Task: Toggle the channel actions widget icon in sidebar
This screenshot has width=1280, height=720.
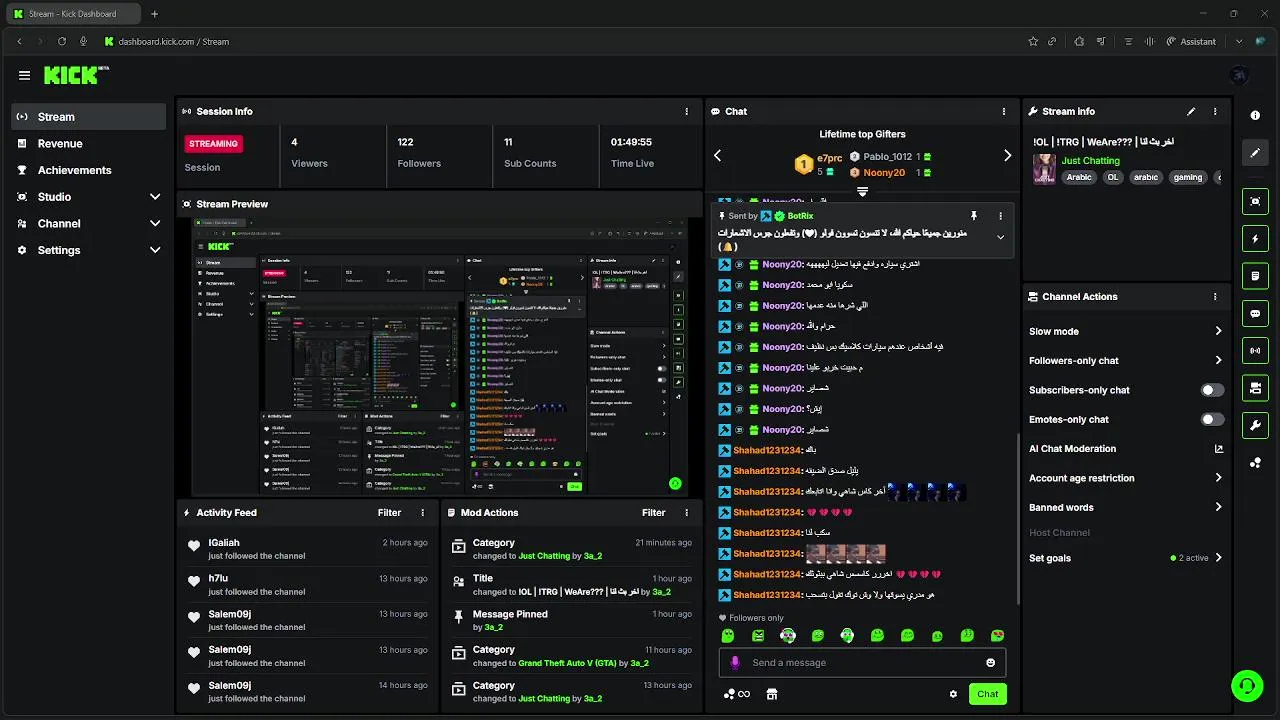Action: (1255, 388)
